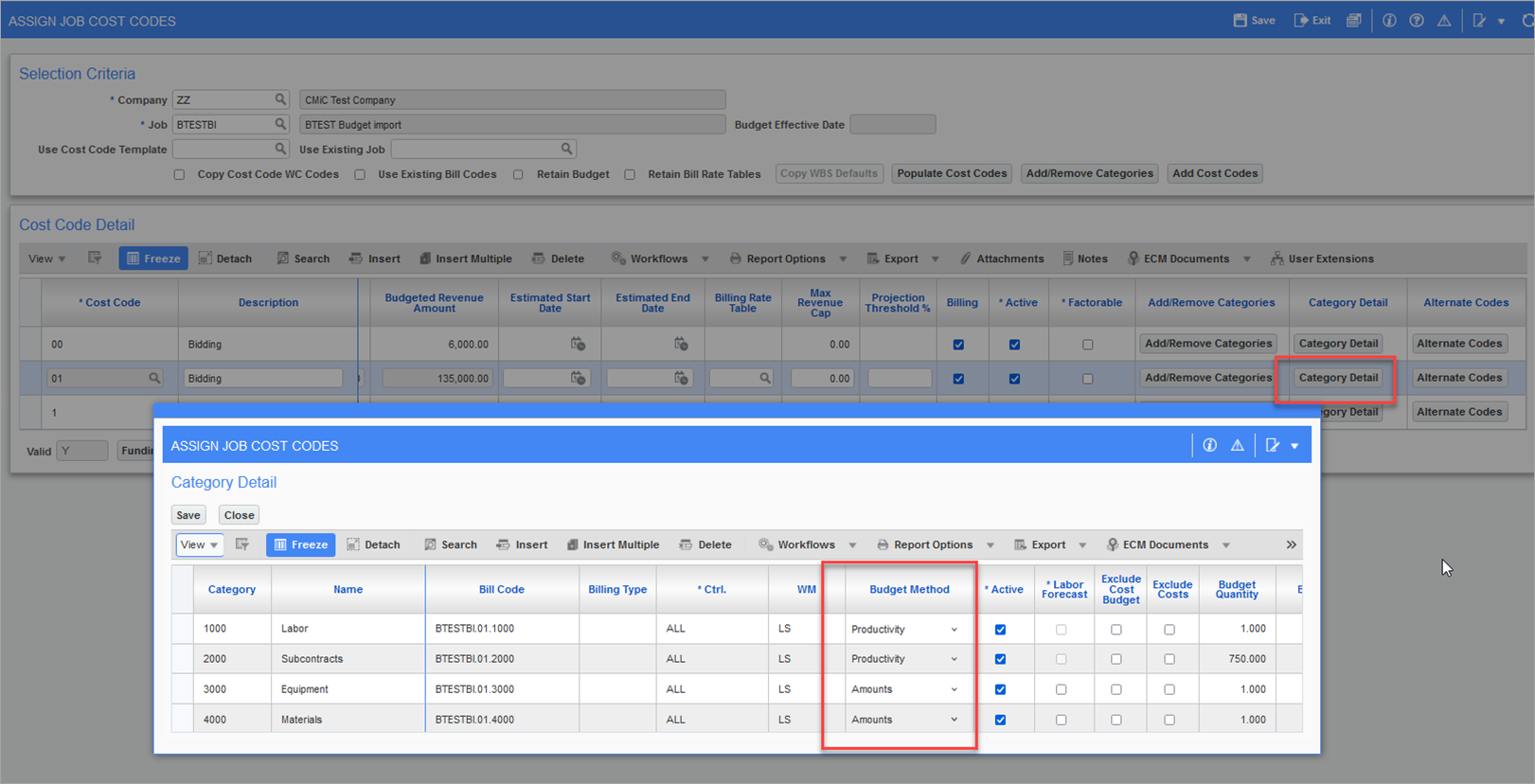Click cost code 01 lookup magnifier
1535x784 pixels.
[x=154, y=378]
